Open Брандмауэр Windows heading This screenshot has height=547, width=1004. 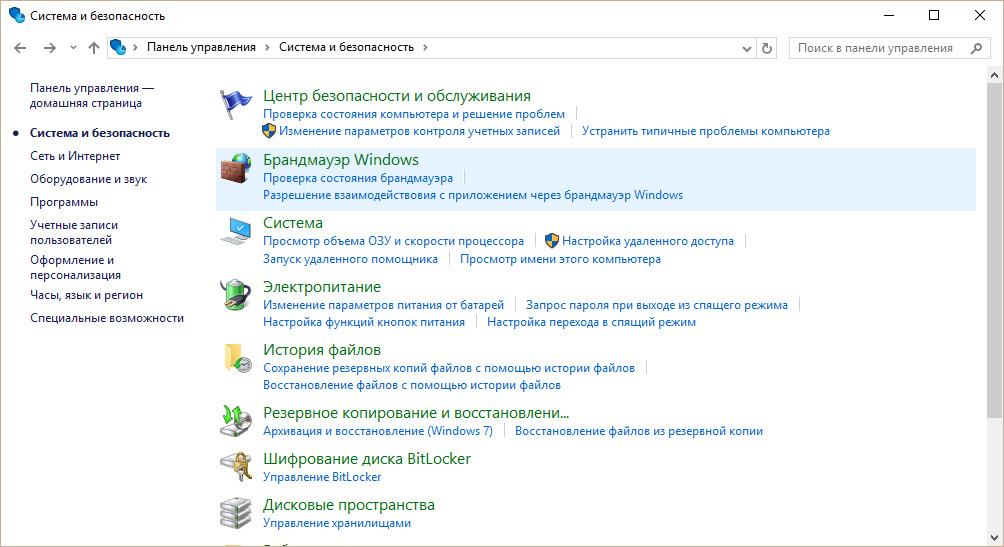click(x=341, y=159)
